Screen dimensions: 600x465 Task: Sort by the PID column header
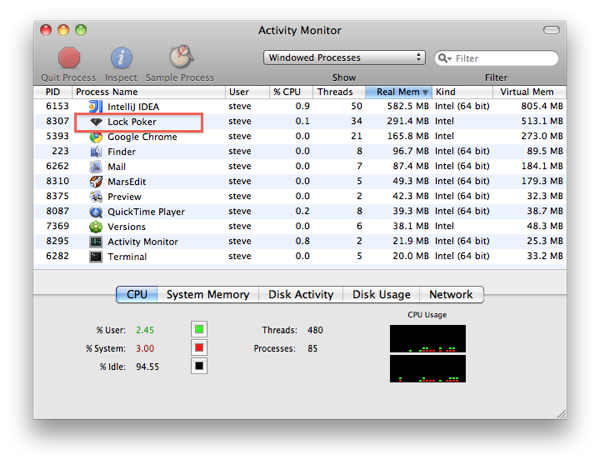pos(53,92)
